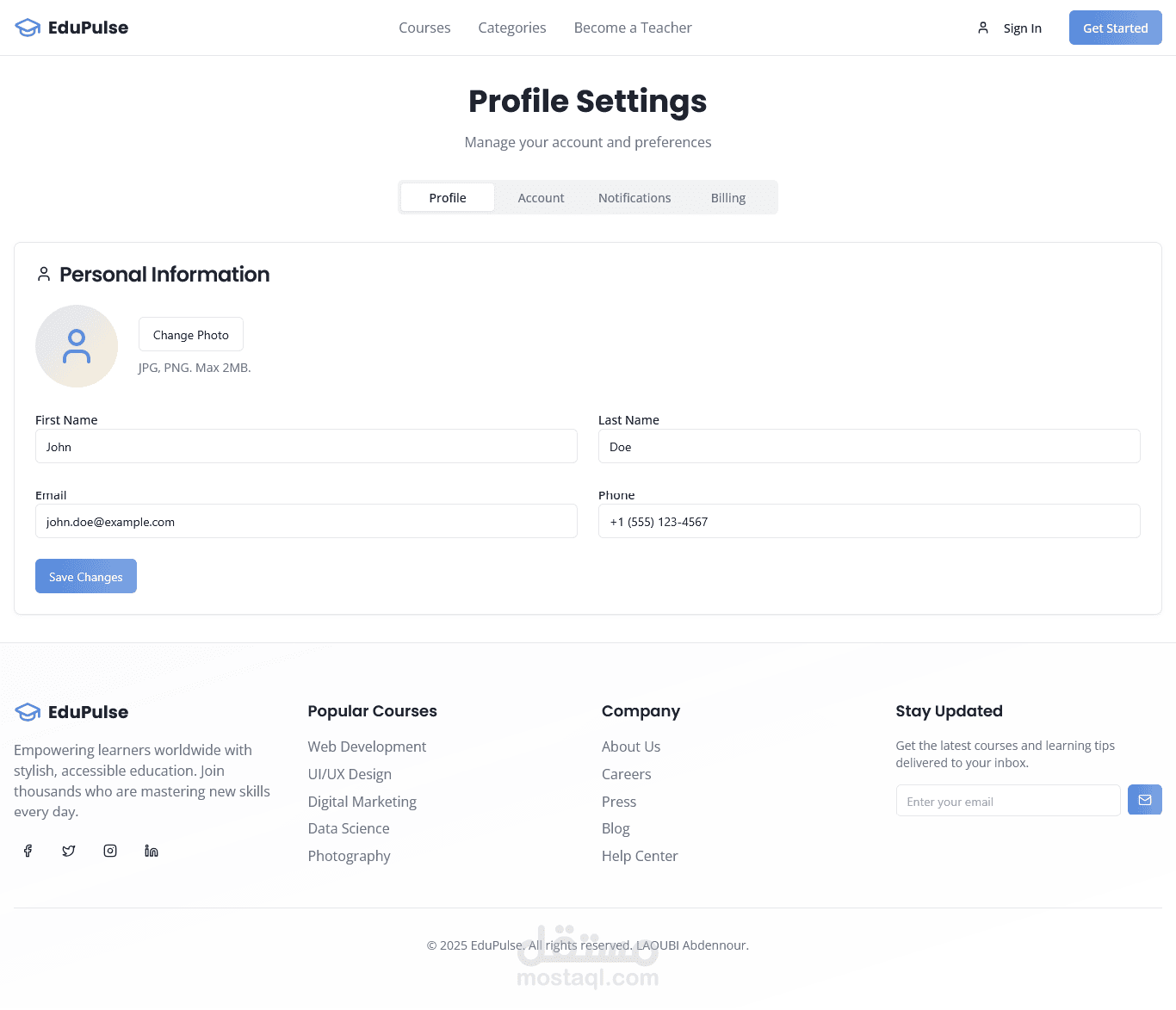Click the Phone number input field
Screen dimensions: 1176x1010
click(x=869, y=522)
